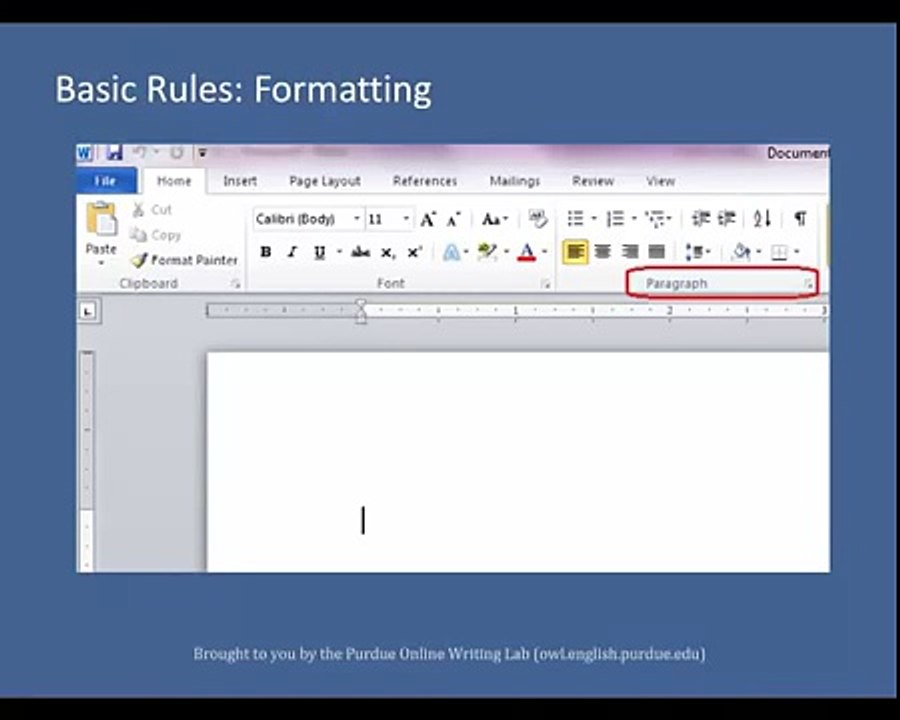Screen dimensions: 900x720
Task: Click the Cut scissors command
Action: (152, 210)
